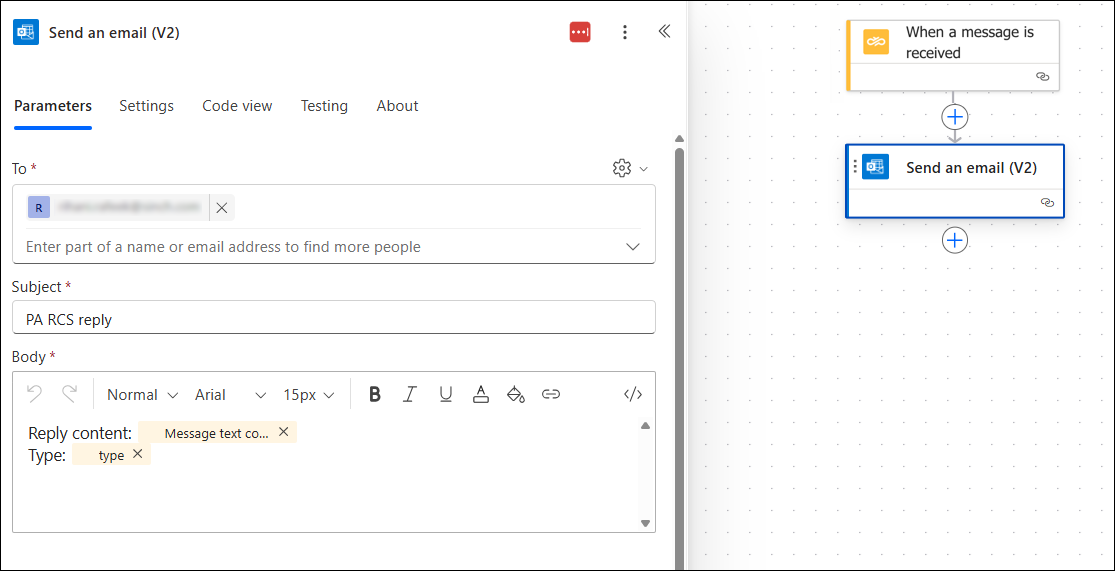Switch to the Code view tab

coord(238,106)
